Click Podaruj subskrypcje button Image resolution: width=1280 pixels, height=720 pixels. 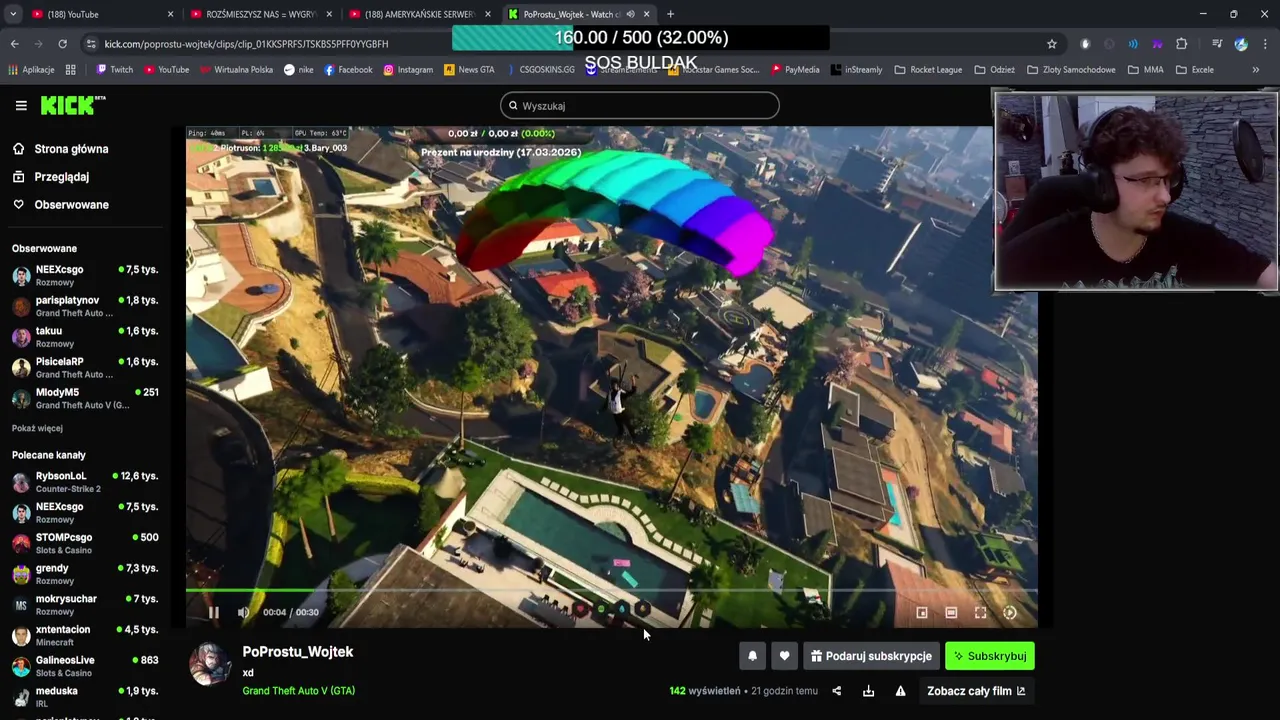[871, 656]
